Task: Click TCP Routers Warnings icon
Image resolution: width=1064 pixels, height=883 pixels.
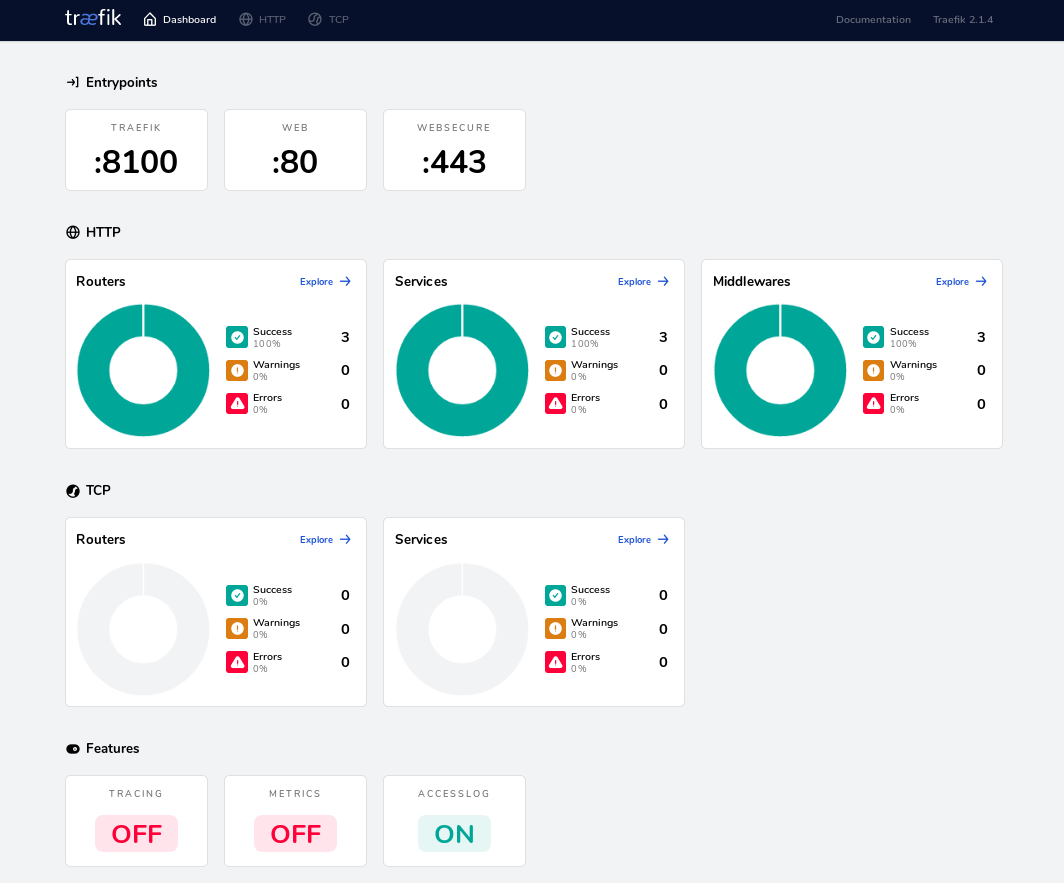Action: coord(237,628)
